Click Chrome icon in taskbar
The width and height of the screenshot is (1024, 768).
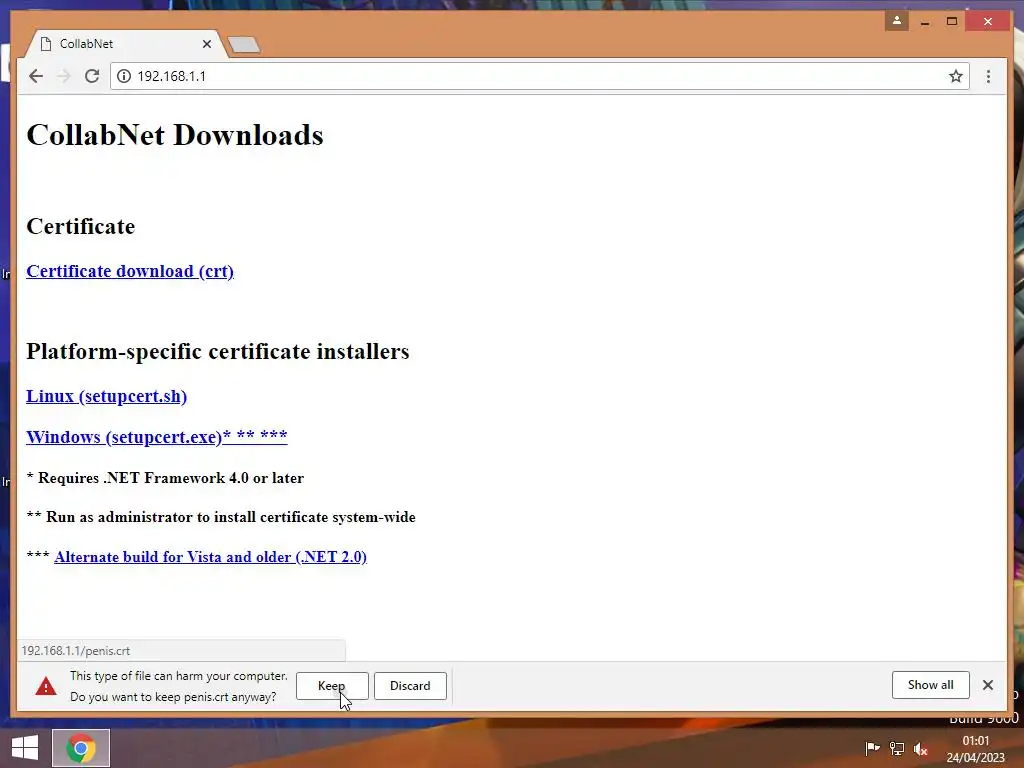click(81, 748)
